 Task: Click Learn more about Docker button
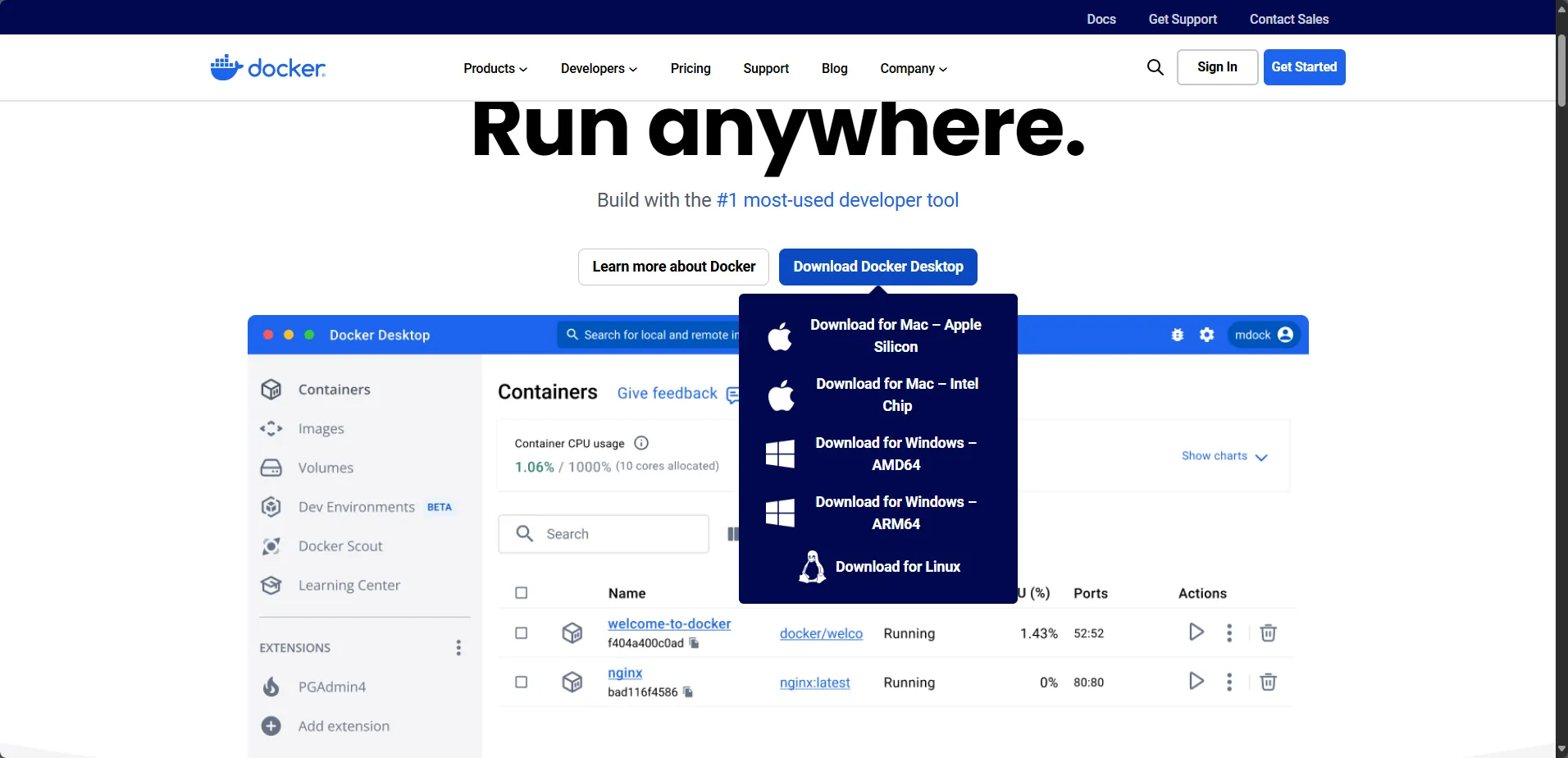673,267
